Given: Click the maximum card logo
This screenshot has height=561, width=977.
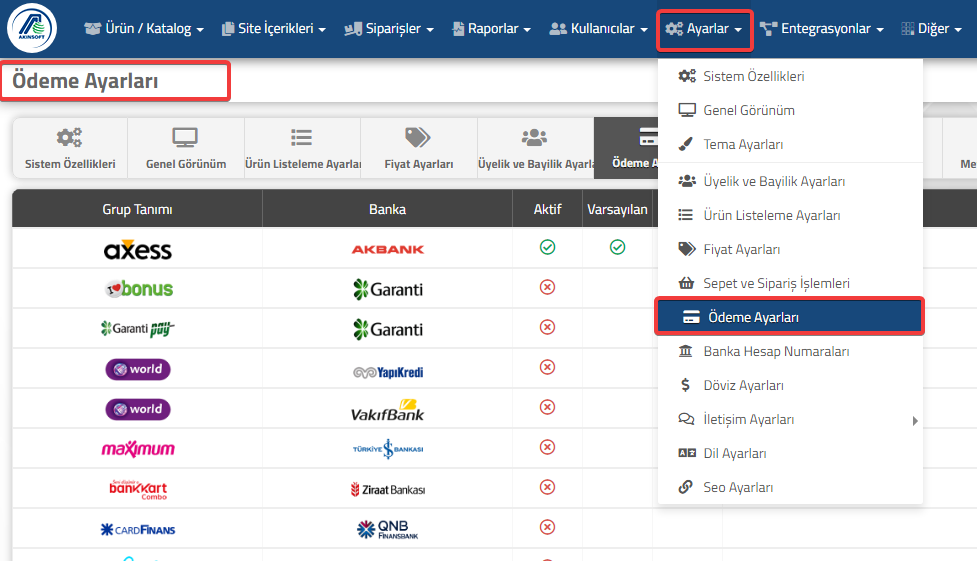Looking at the screenshot, I should coord(138,449).
